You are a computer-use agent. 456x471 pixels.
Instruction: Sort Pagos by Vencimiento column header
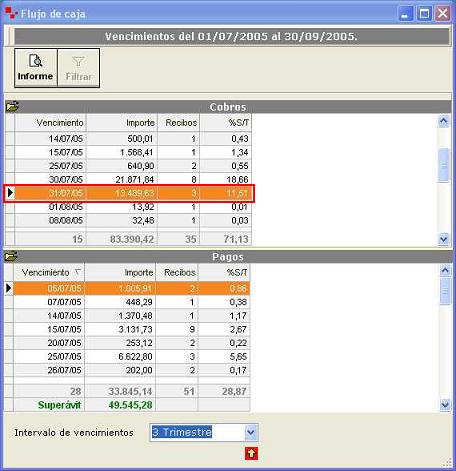(x=49, y=273)
